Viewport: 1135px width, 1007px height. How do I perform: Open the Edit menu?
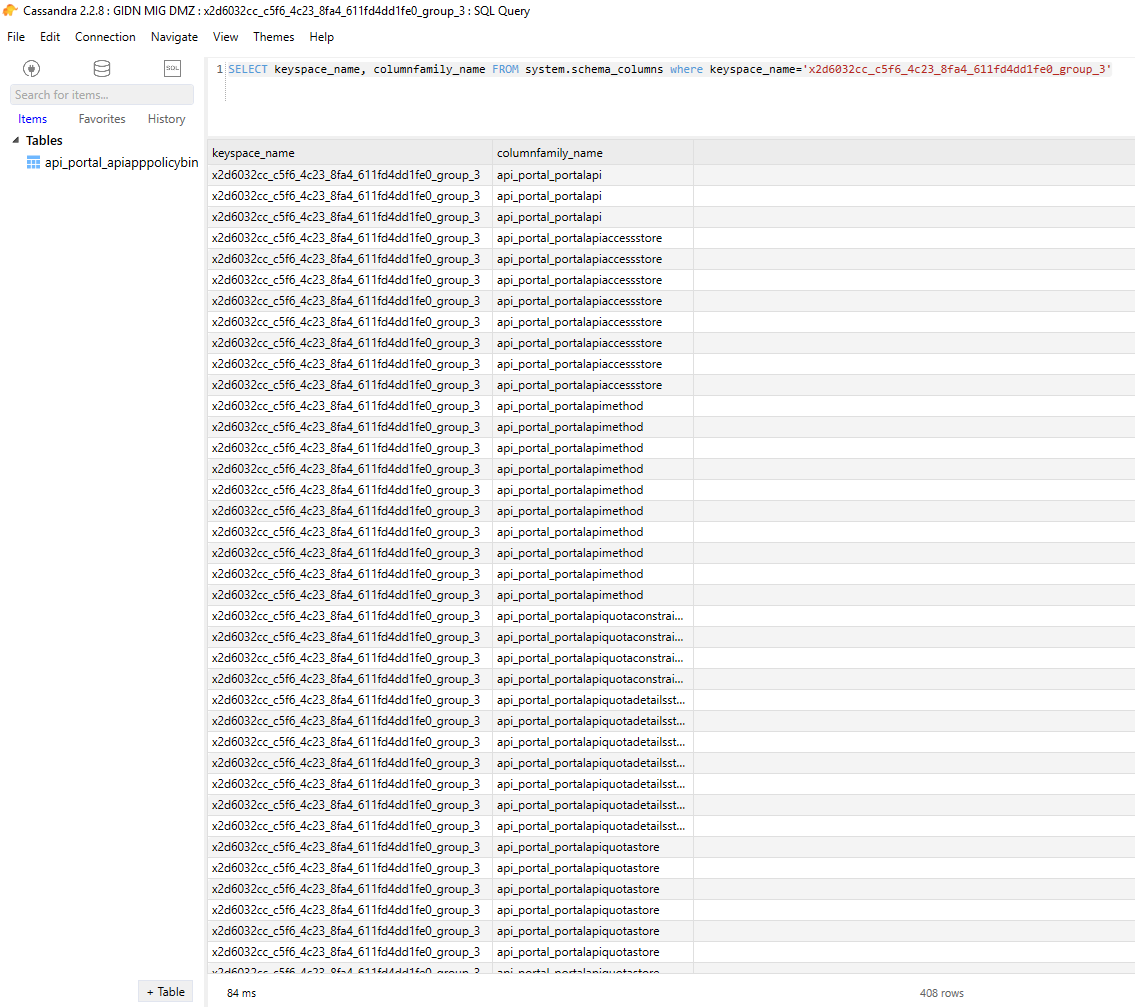(50, 37)
